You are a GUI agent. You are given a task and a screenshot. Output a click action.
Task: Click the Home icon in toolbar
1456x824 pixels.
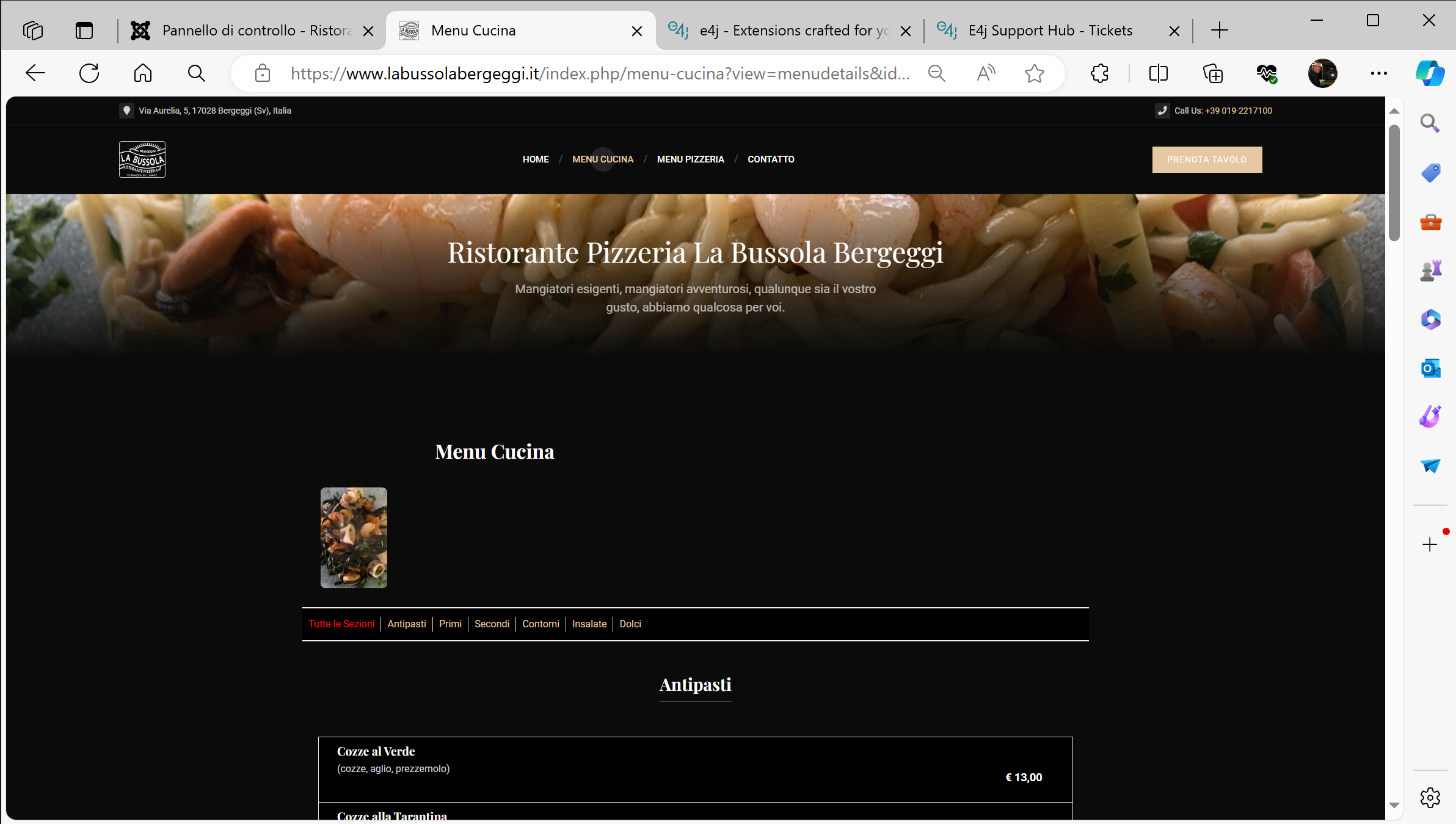[x=142, y=73]
